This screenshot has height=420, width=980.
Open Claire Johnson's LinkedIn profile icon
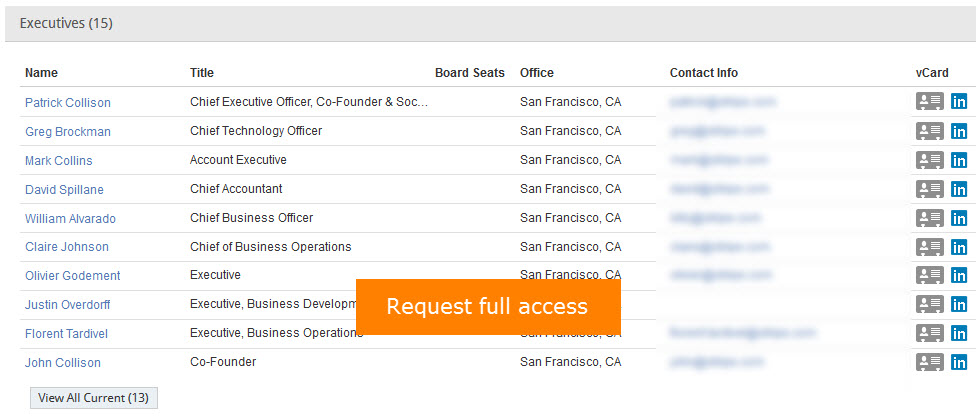[959, 247]
